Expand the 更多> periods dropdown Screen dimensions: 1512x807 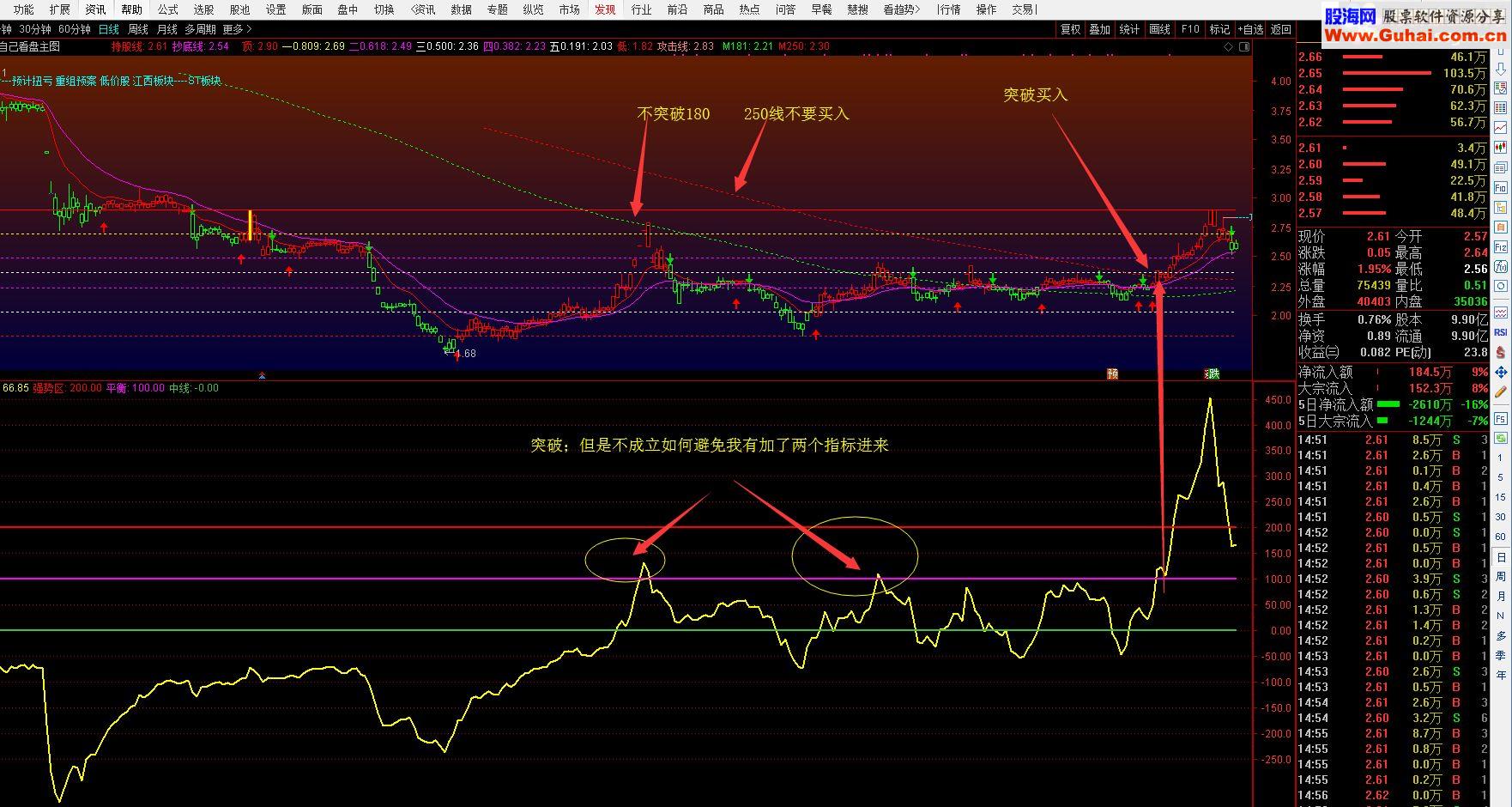pyautogui.click(x=237, y=29)
